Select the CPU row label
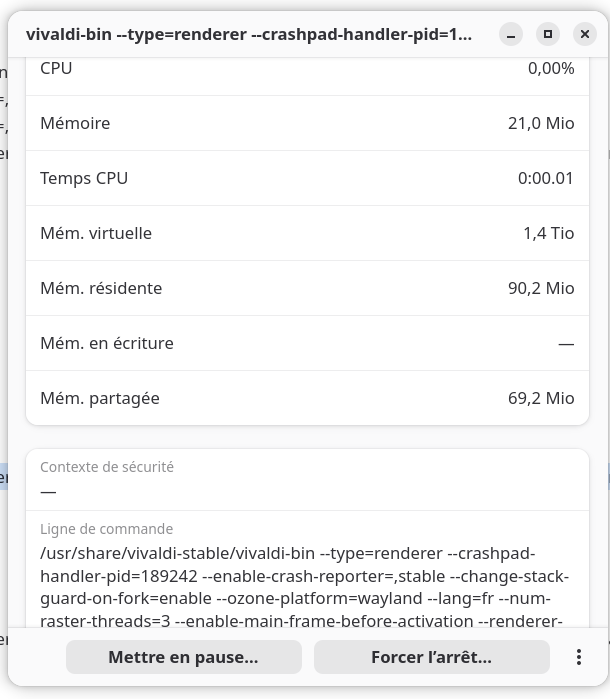This screenshot has height=699, width=610. [56, 68]
